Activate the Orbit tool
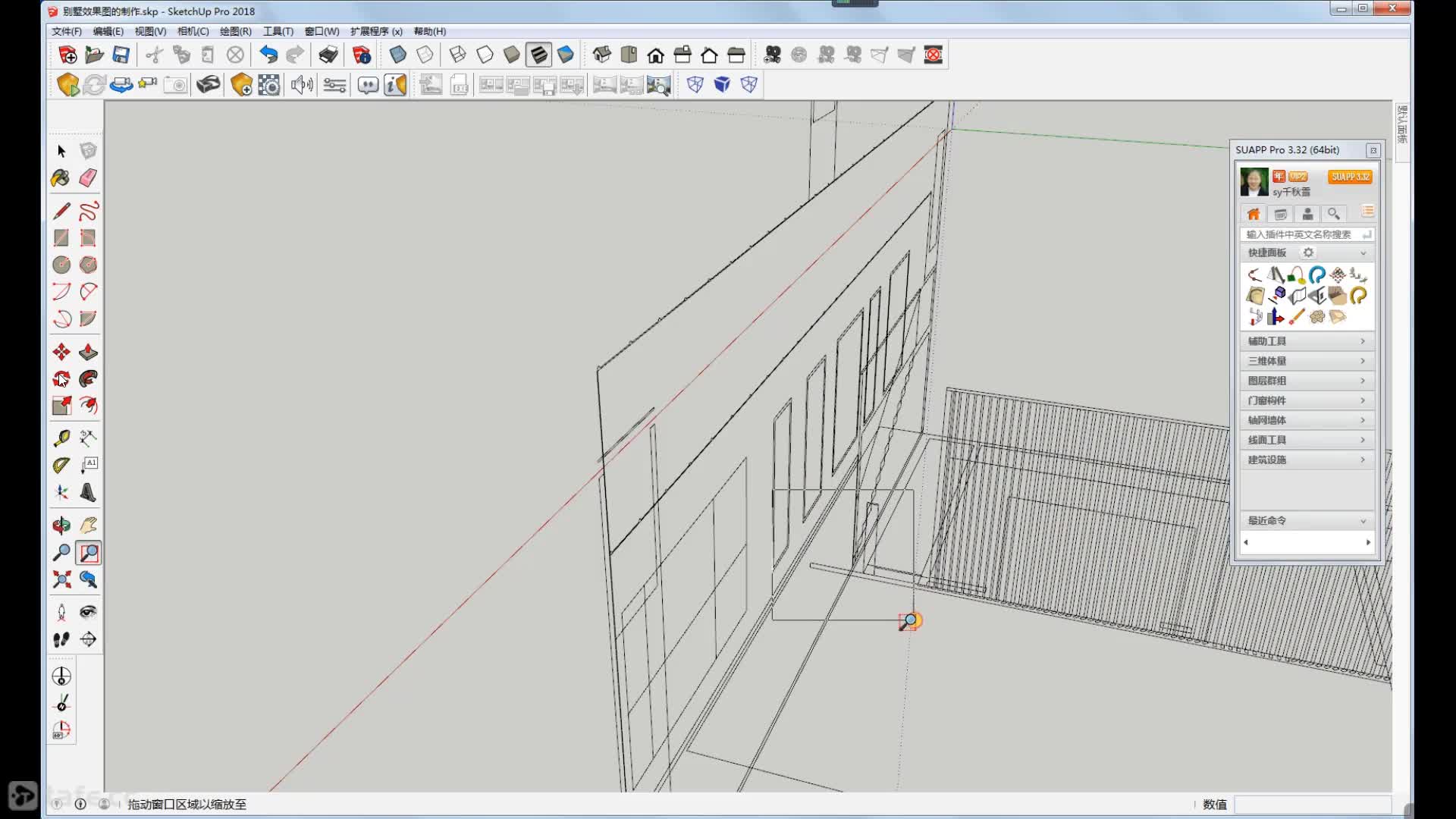 [x=61, y=525]
